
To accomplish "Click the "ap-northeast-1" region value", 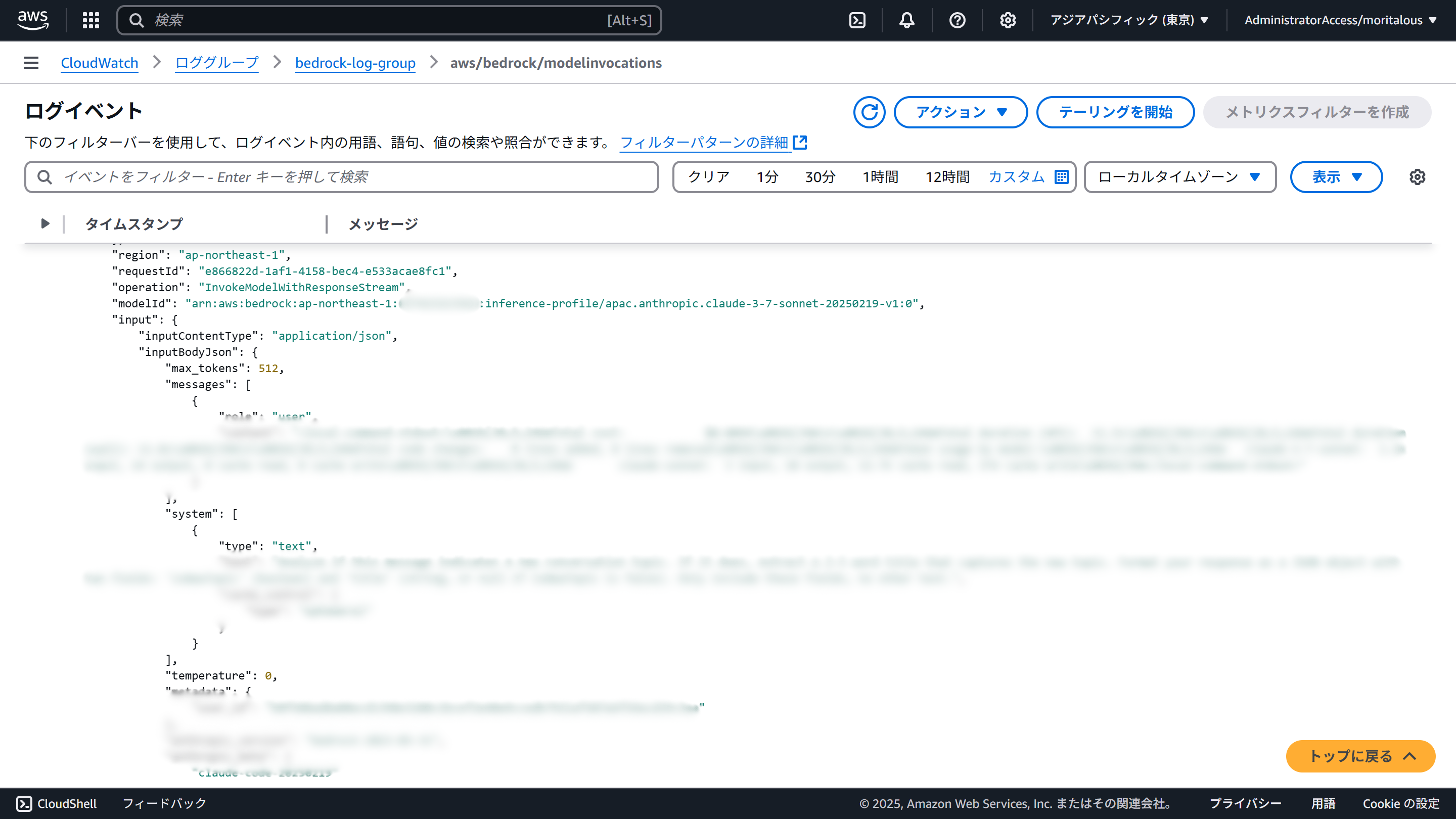I will [x=232, y=255].
